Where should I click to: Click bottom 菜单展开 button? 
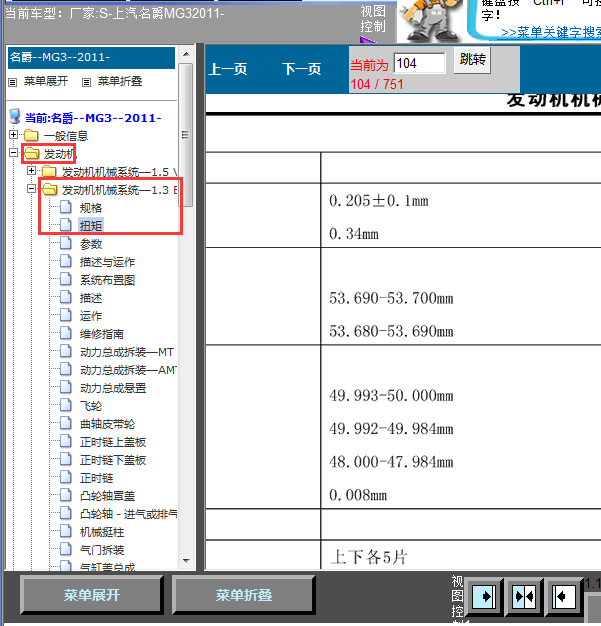[91, 595]
